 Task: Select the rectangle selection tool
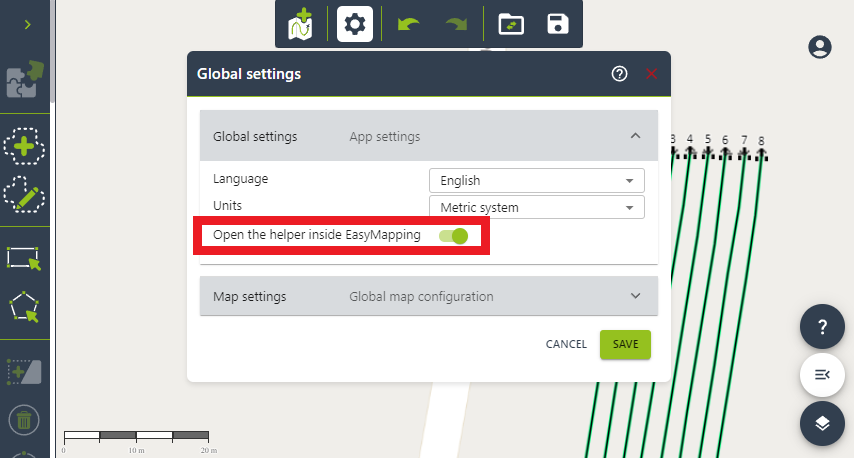(25, 258)
